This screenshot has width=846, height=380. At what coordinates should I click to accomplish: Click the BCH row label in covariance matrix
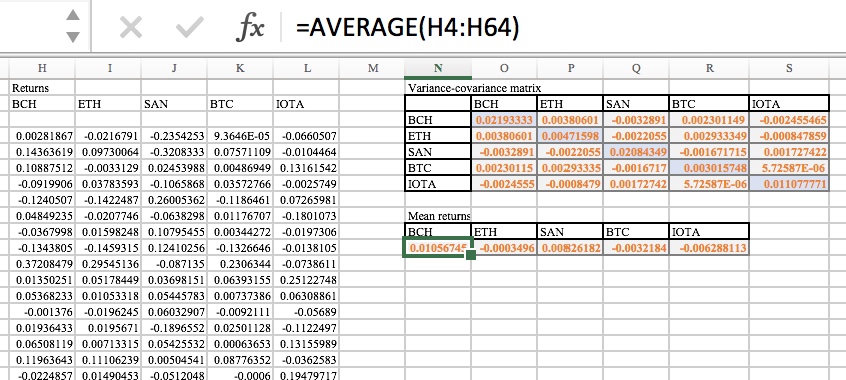pos(438,120)
